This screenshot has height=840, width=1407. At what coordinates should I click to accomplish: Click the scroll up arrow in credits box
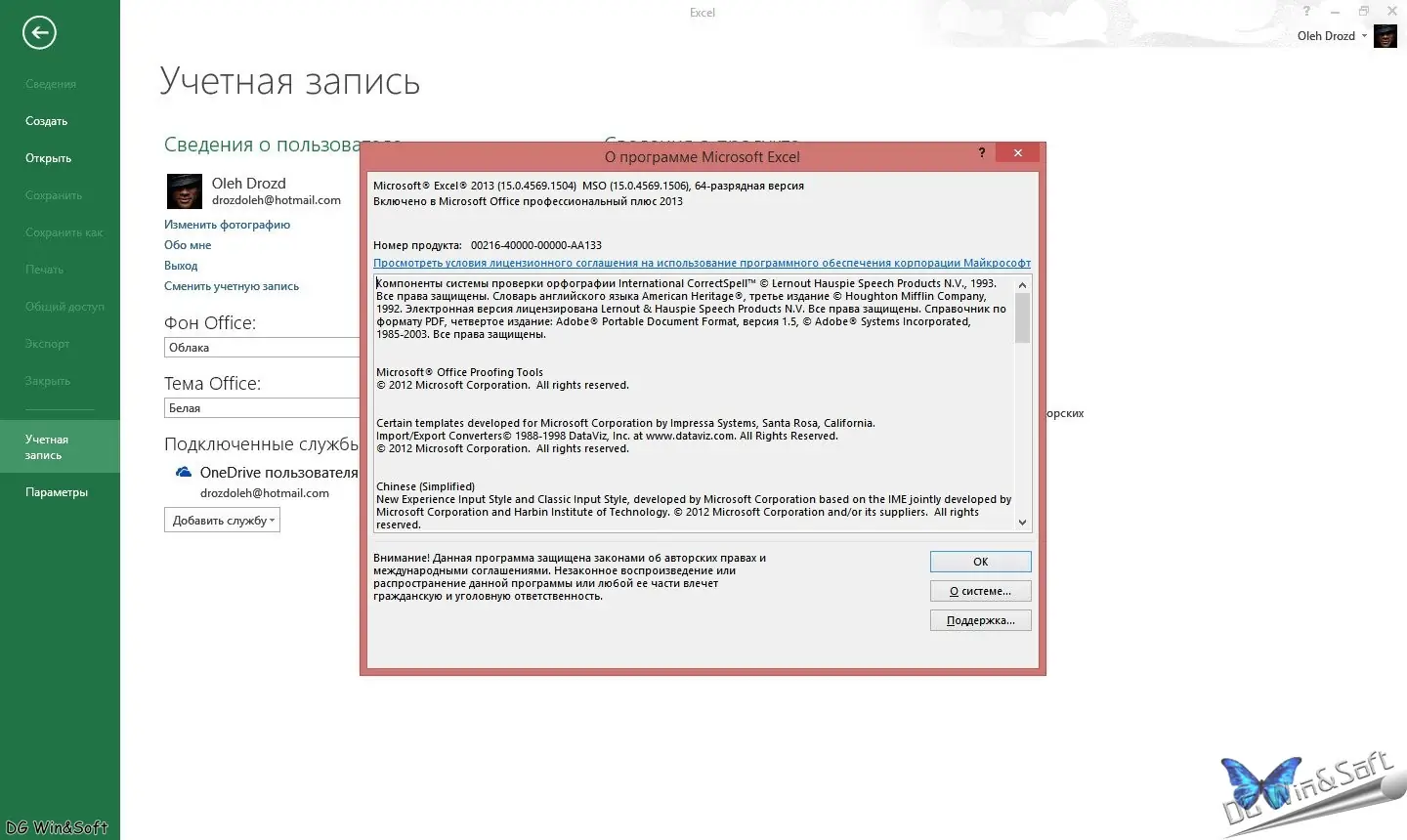[x=1023, y=285]
